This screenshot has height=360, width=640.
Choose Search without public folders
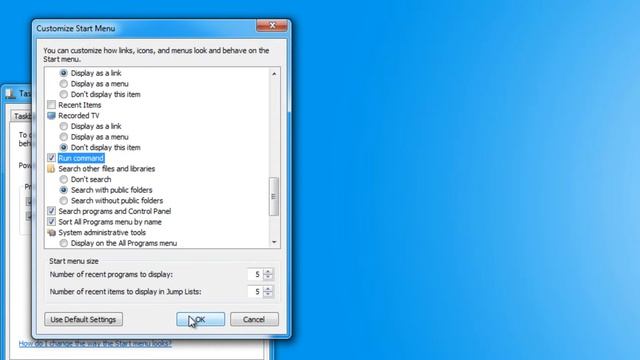(64, 200)
